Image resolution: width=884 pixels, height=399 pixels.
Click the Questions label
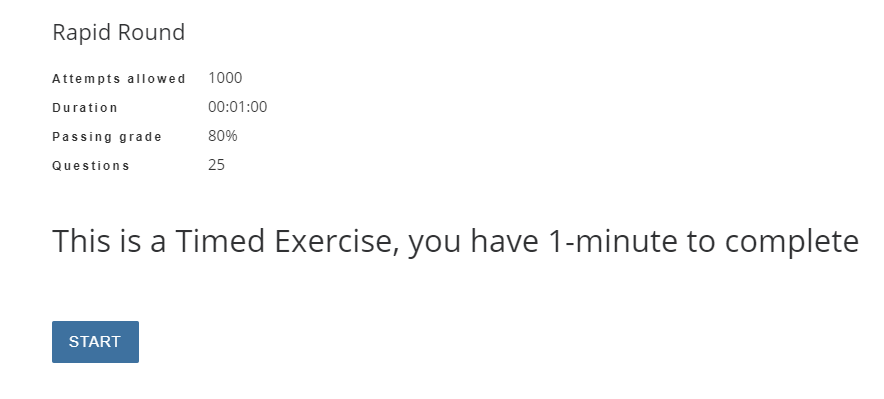point(91,166)
